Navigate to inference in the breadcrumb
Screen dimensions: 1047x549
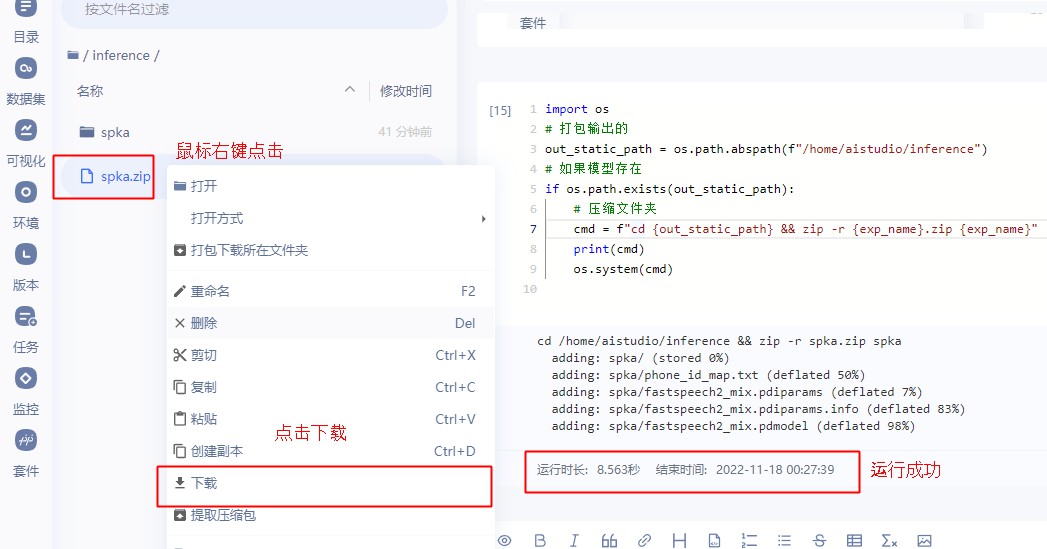pos(121,55)
